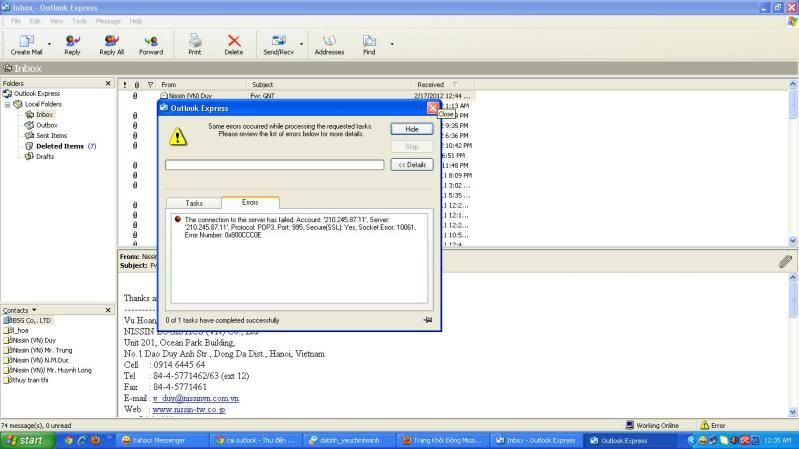
Task: Sort by attachment column header
Action: [x=137, y=85]
